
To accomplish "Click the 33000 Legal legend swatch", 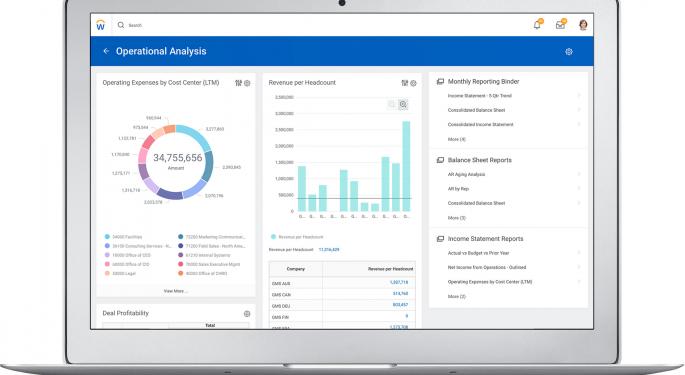I will pos(107,274).
